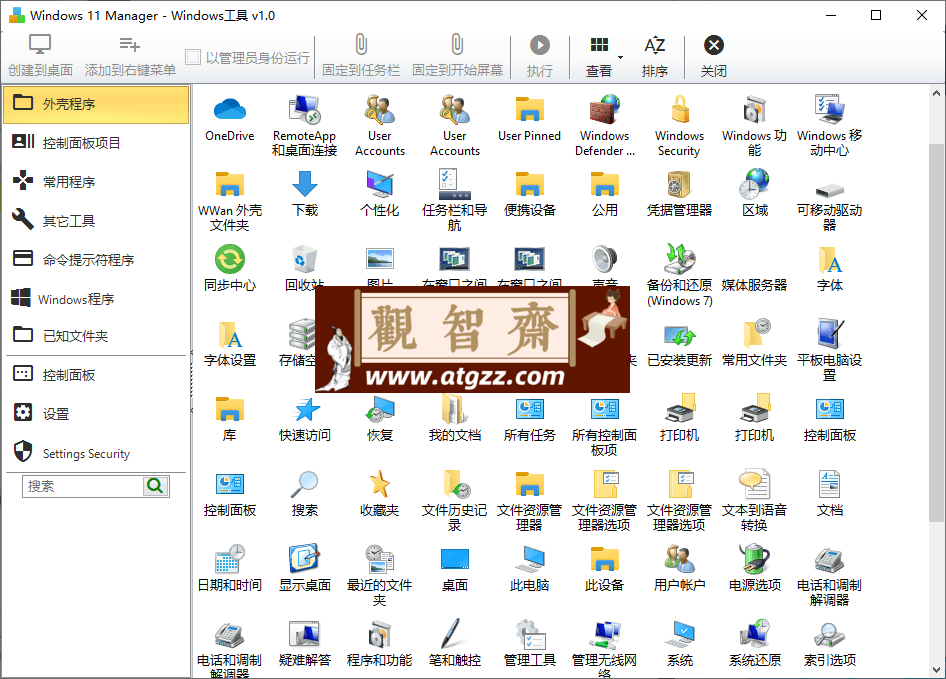Select the 搜索 magnifier shell icon

tap(304, 484)
